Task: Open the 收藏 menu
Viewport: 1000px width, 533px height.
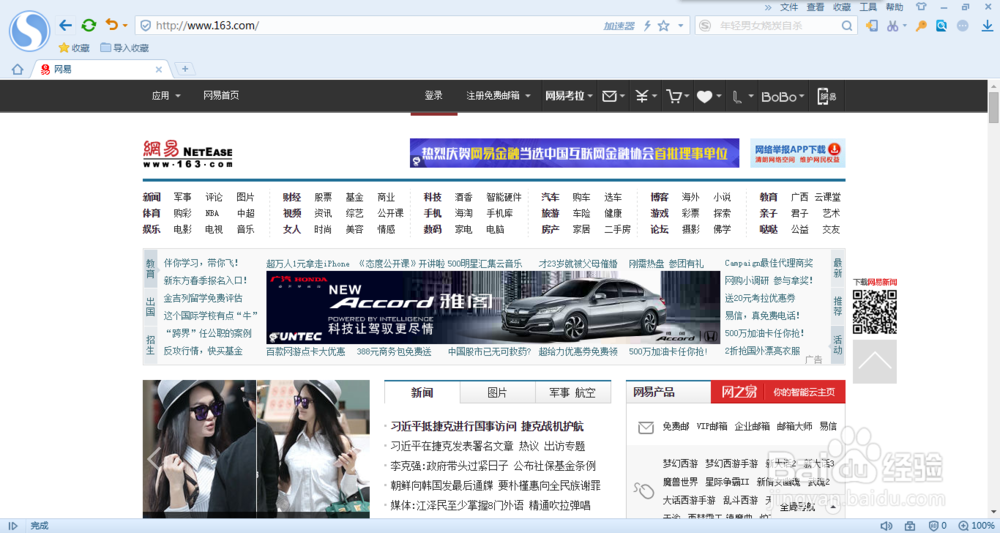Action: point(842,7)
